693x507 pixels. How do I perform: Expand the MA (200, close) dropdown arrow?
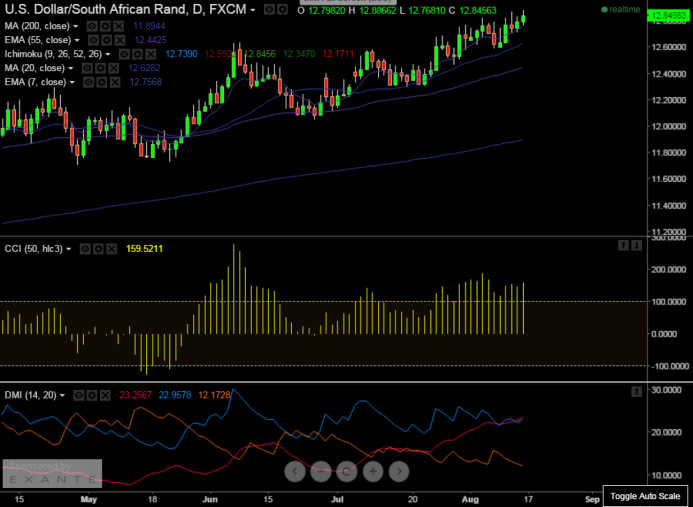pyautogui.click(x=76, y=27)
